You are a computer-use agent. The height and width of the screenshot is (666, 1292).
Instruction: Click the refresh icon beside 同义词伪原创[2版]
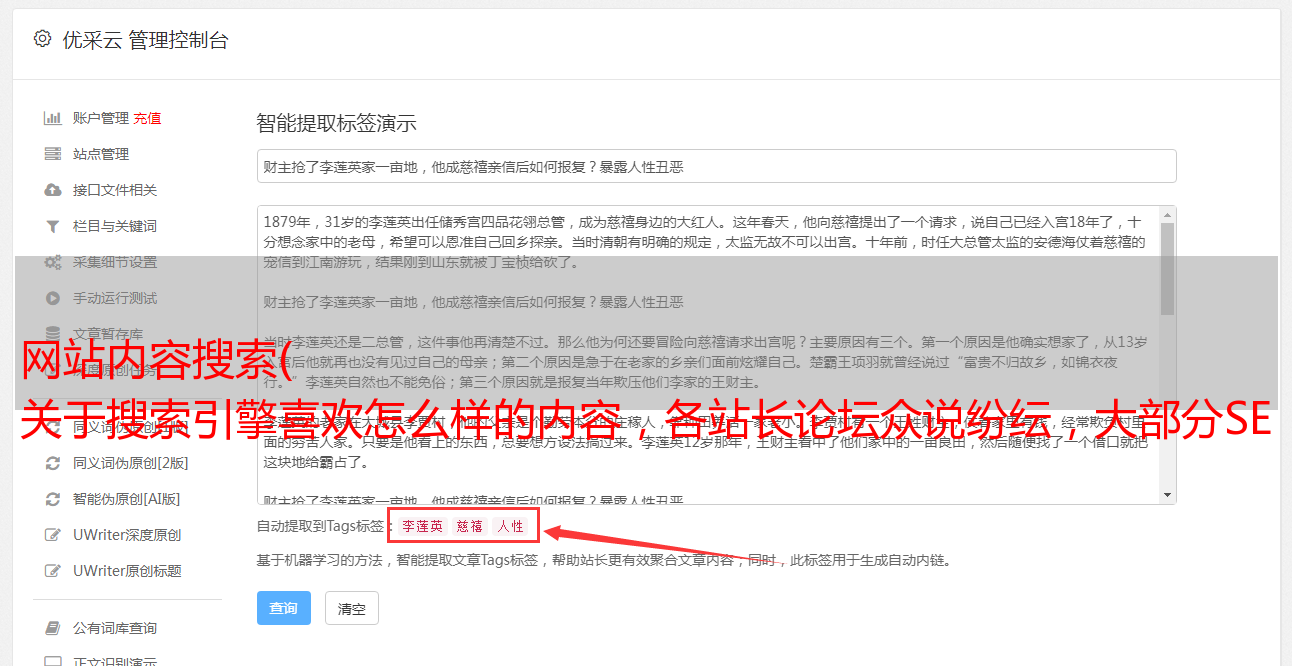pyautogui.click(x=53, y=463)
